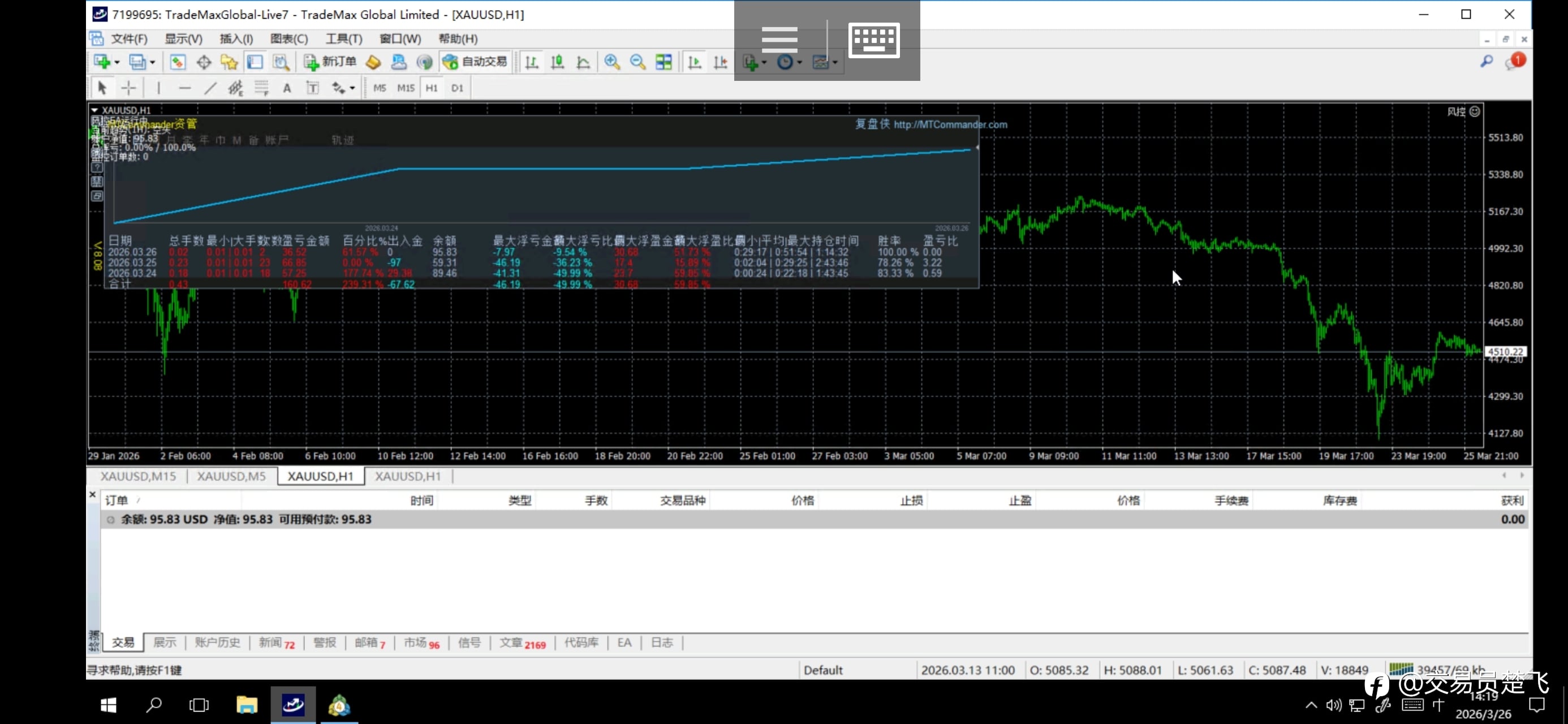Image resolution: width=1568 pixels, height=724 pixels.
Task: Open the 图表(C) menu
Action: [x=288, y=39]
